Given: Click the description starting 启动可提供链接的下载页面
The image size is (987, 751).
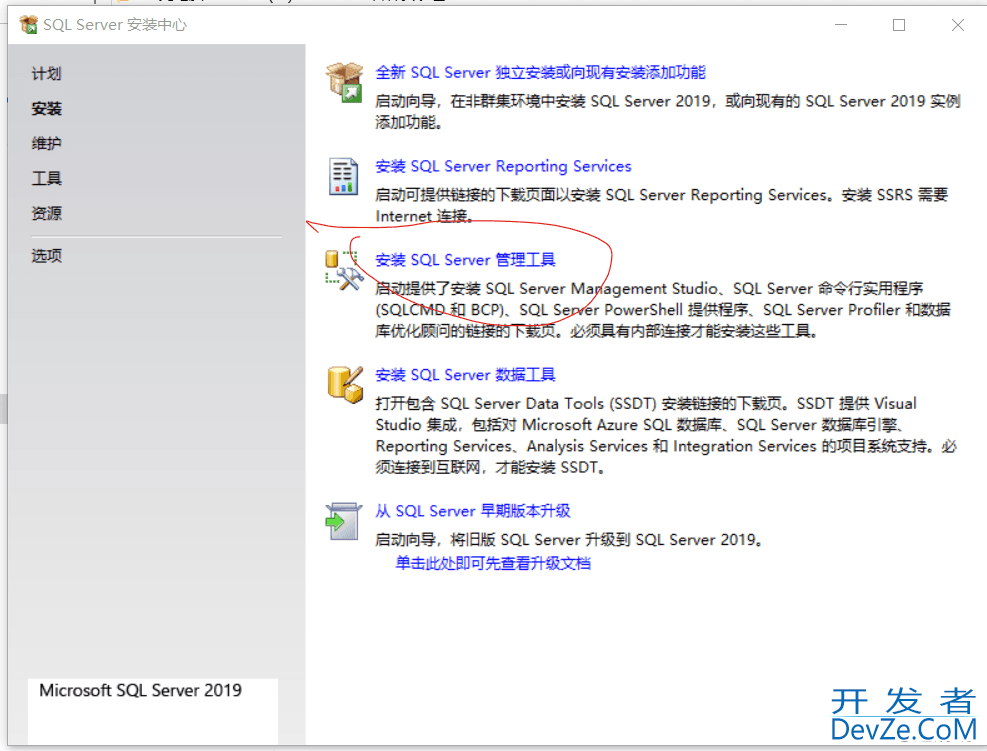Looking at the screenshot, I should coord(662,205).
